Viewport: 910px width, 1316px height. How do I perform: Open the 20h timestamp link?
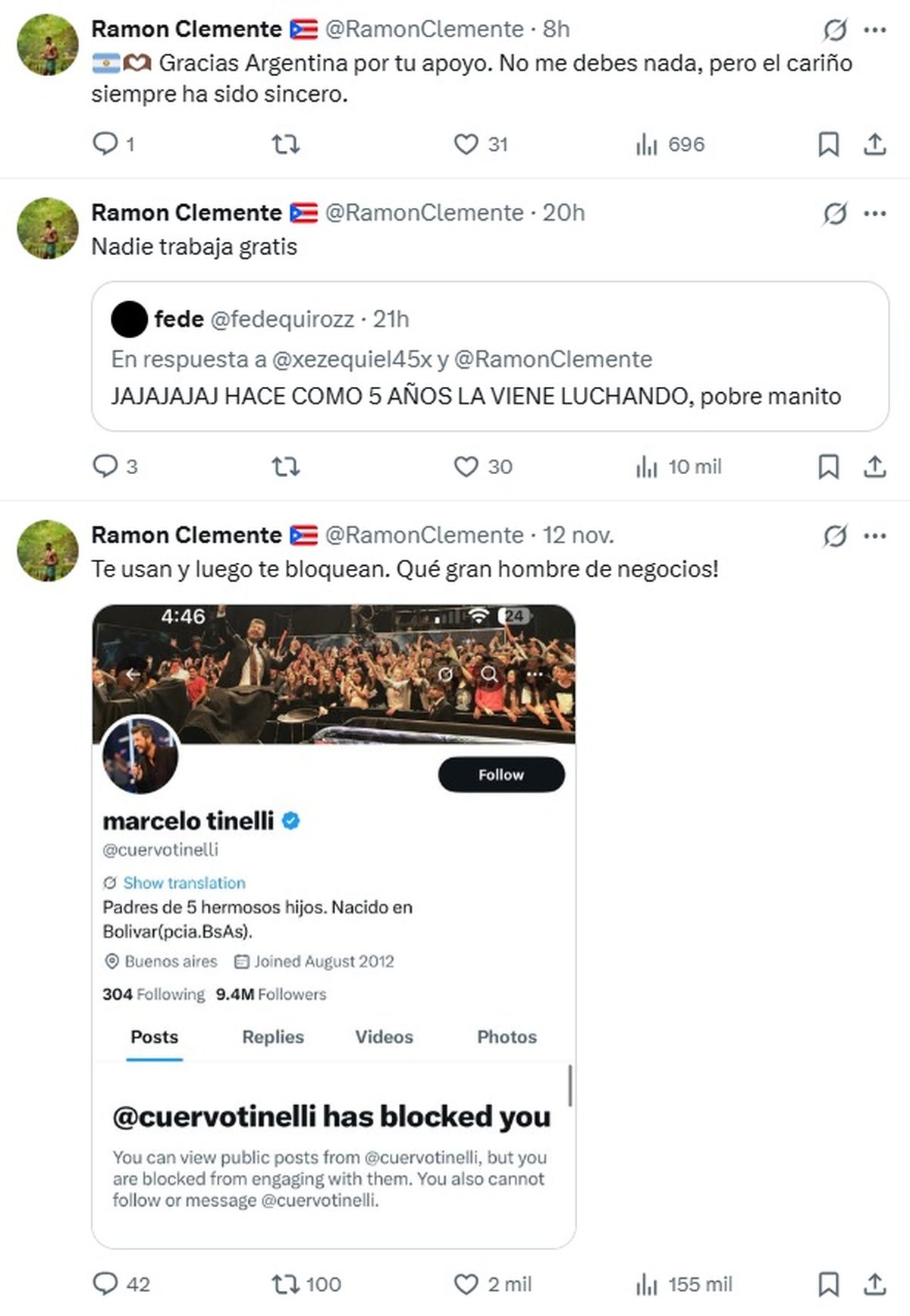tap(563, 213)
